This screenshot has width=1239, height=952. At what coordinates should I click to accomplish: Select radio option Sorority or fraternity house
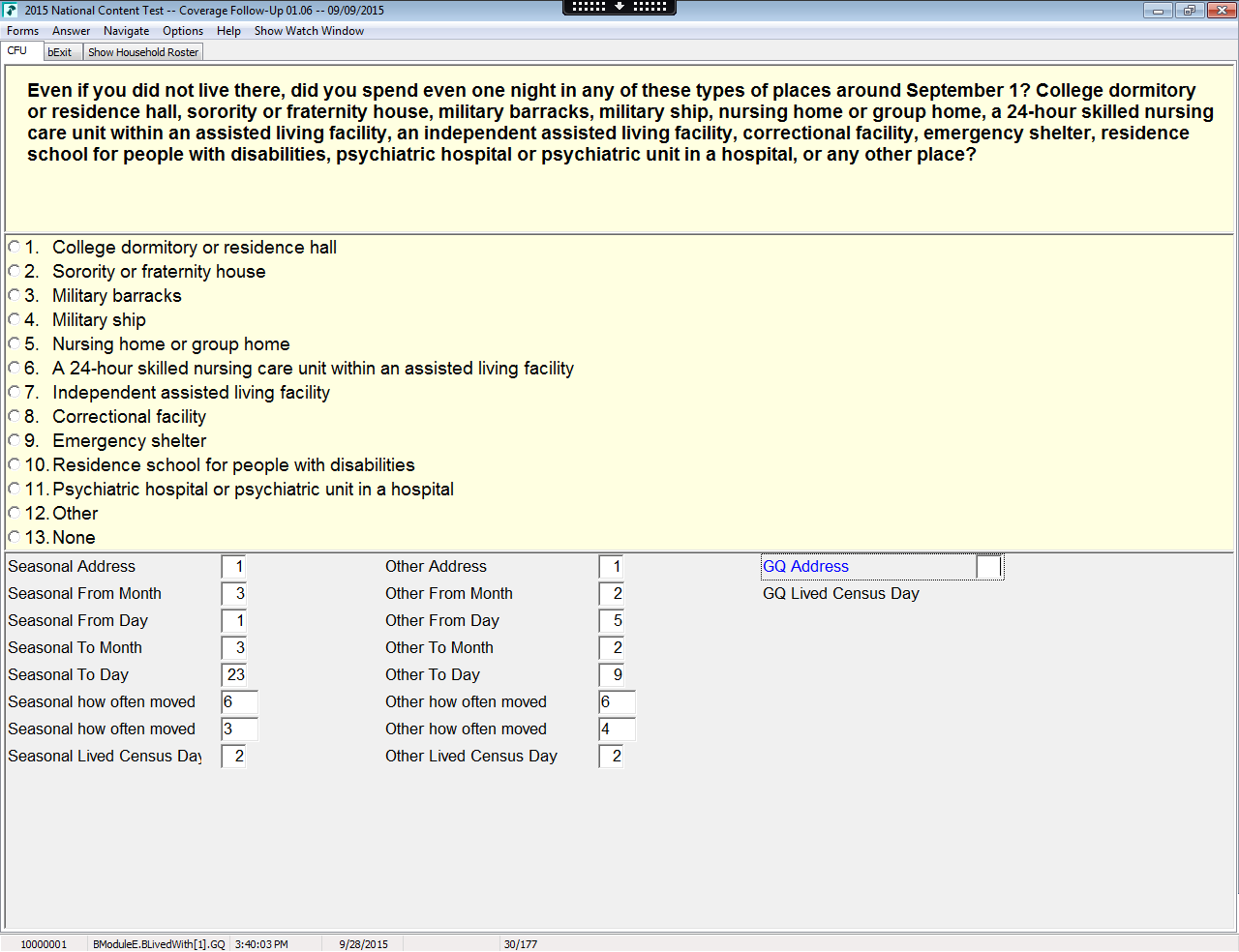point(15,272)
